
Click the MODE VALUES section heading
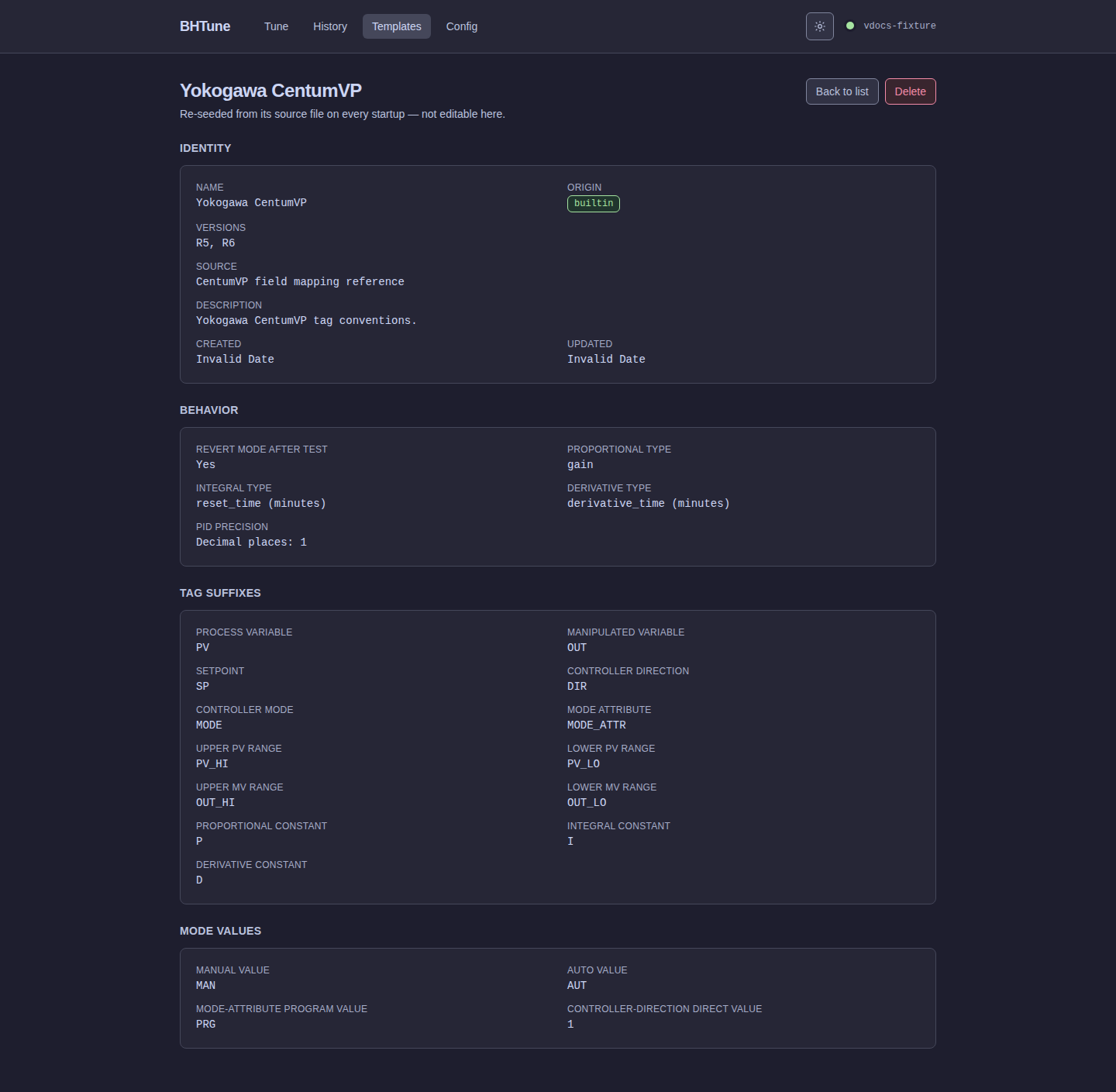220,931
